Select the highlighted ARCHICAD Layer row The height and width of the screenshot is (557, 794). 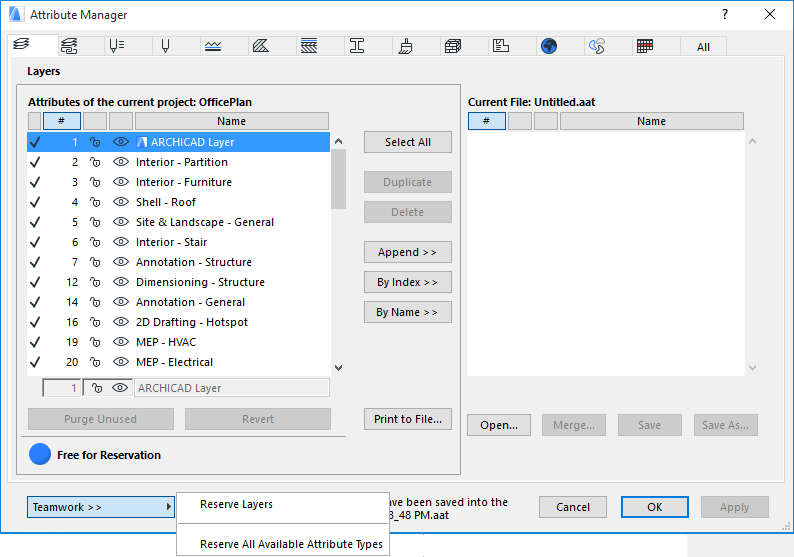[x=178, y=142]
